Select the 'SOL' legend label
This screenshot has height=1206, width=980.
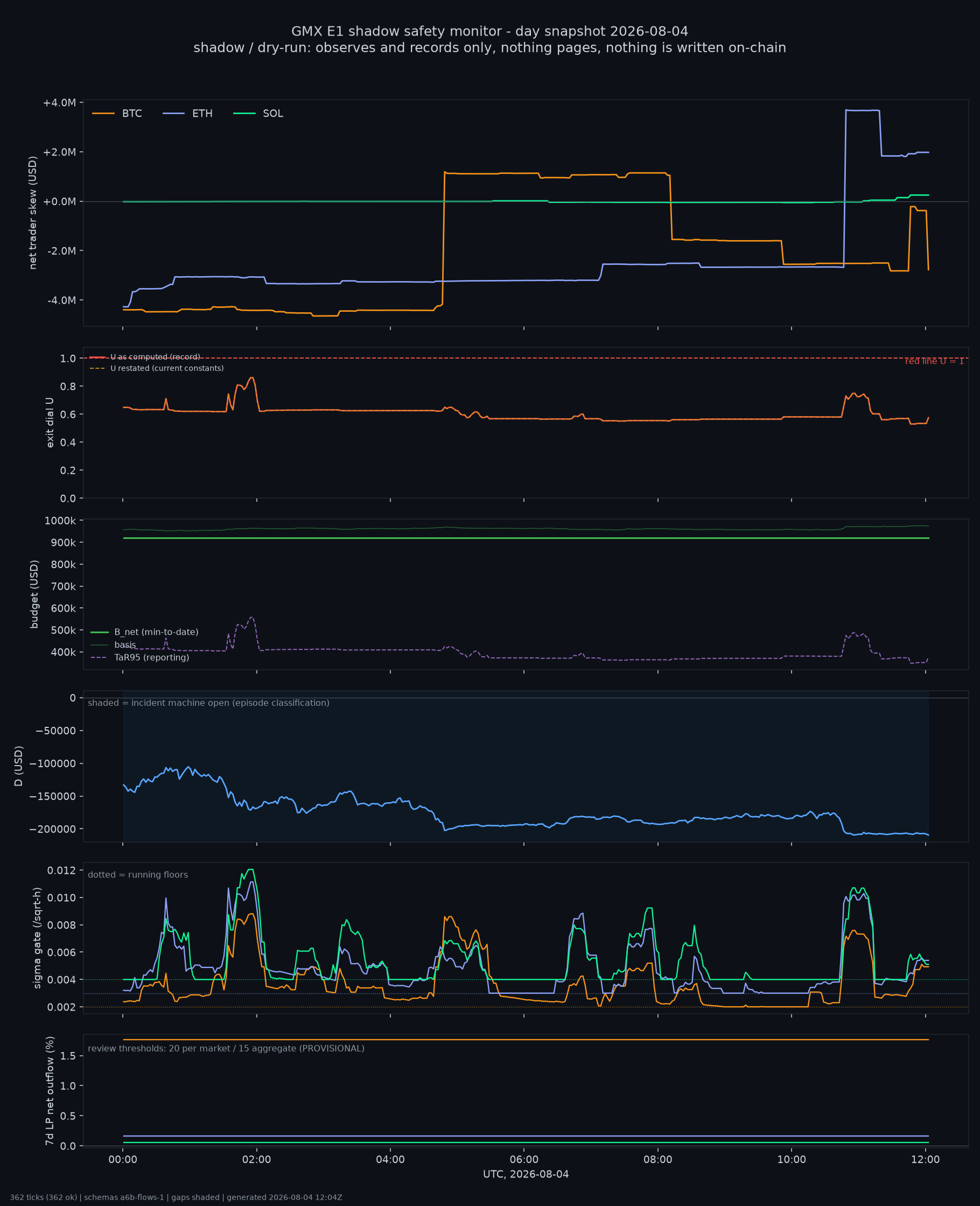(x=273, y=114)
